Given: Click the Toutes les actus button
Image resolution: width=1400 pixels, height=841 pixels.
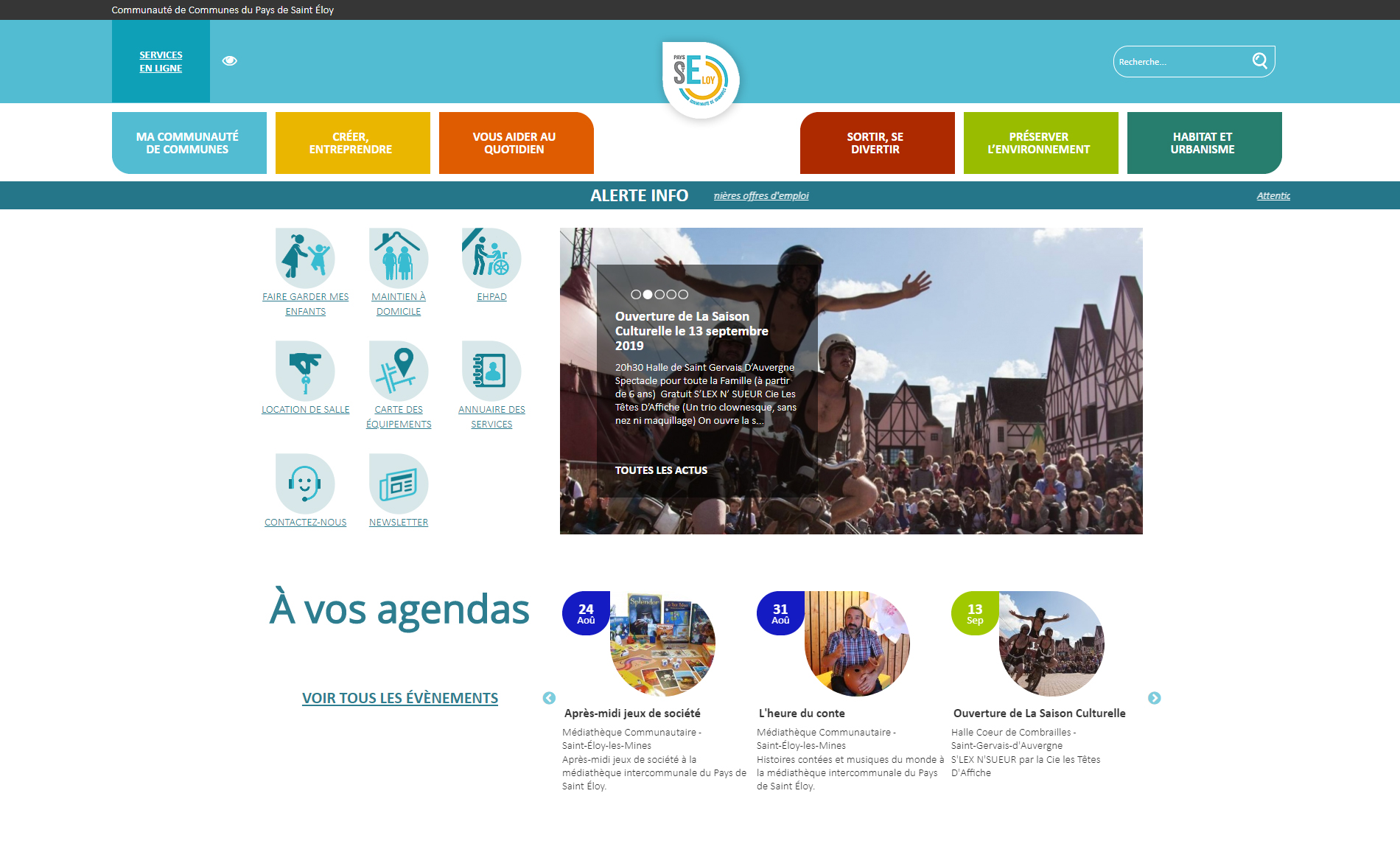Looking at the screenshot, I should [661, 470].
